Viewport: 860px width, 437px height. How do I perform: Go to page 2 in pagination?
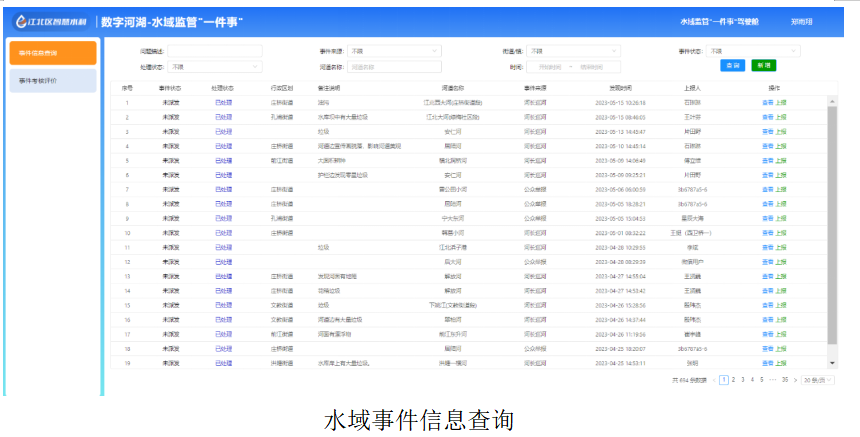734,380
